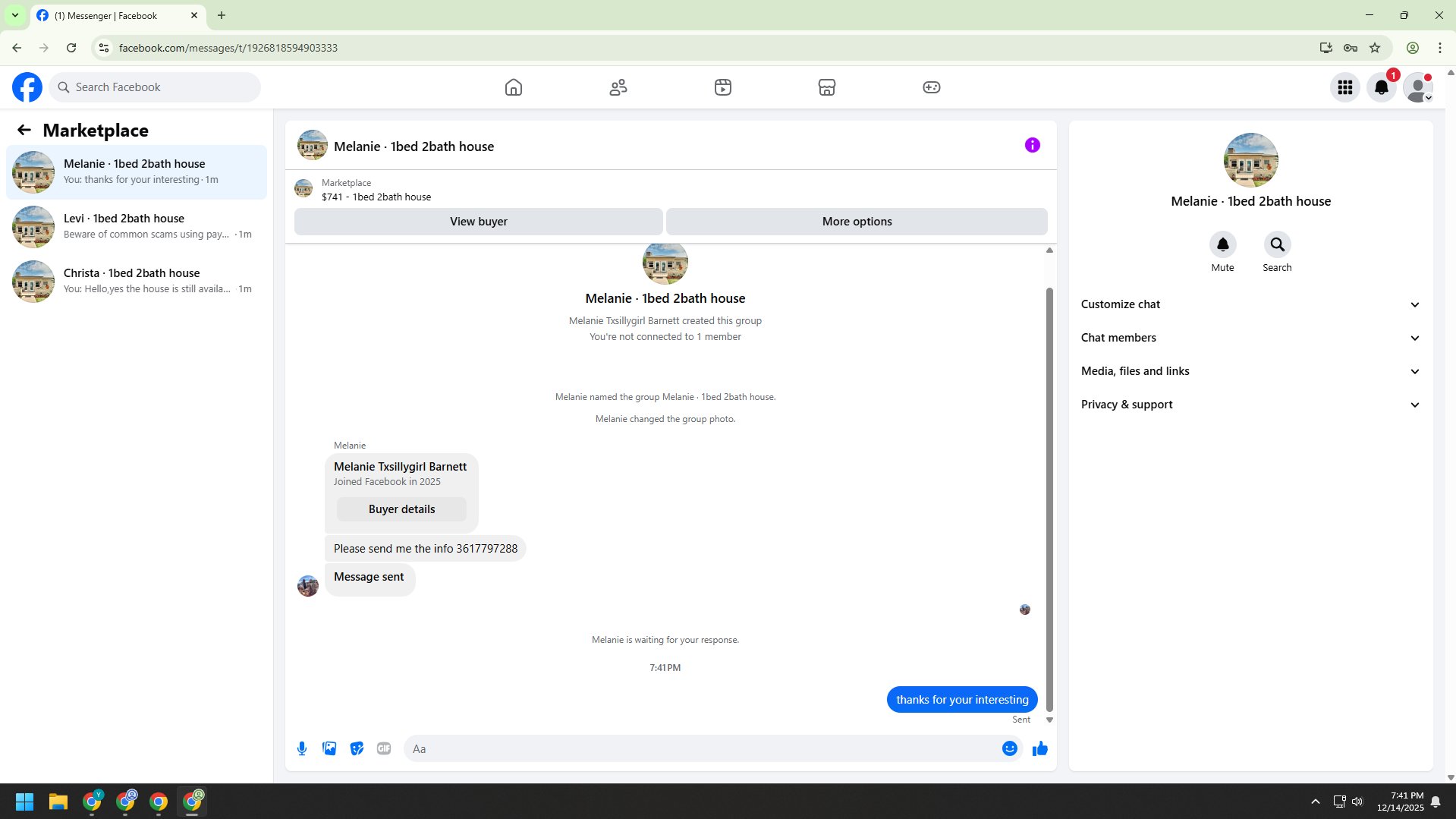Reload the page

[x=71, y=48]
